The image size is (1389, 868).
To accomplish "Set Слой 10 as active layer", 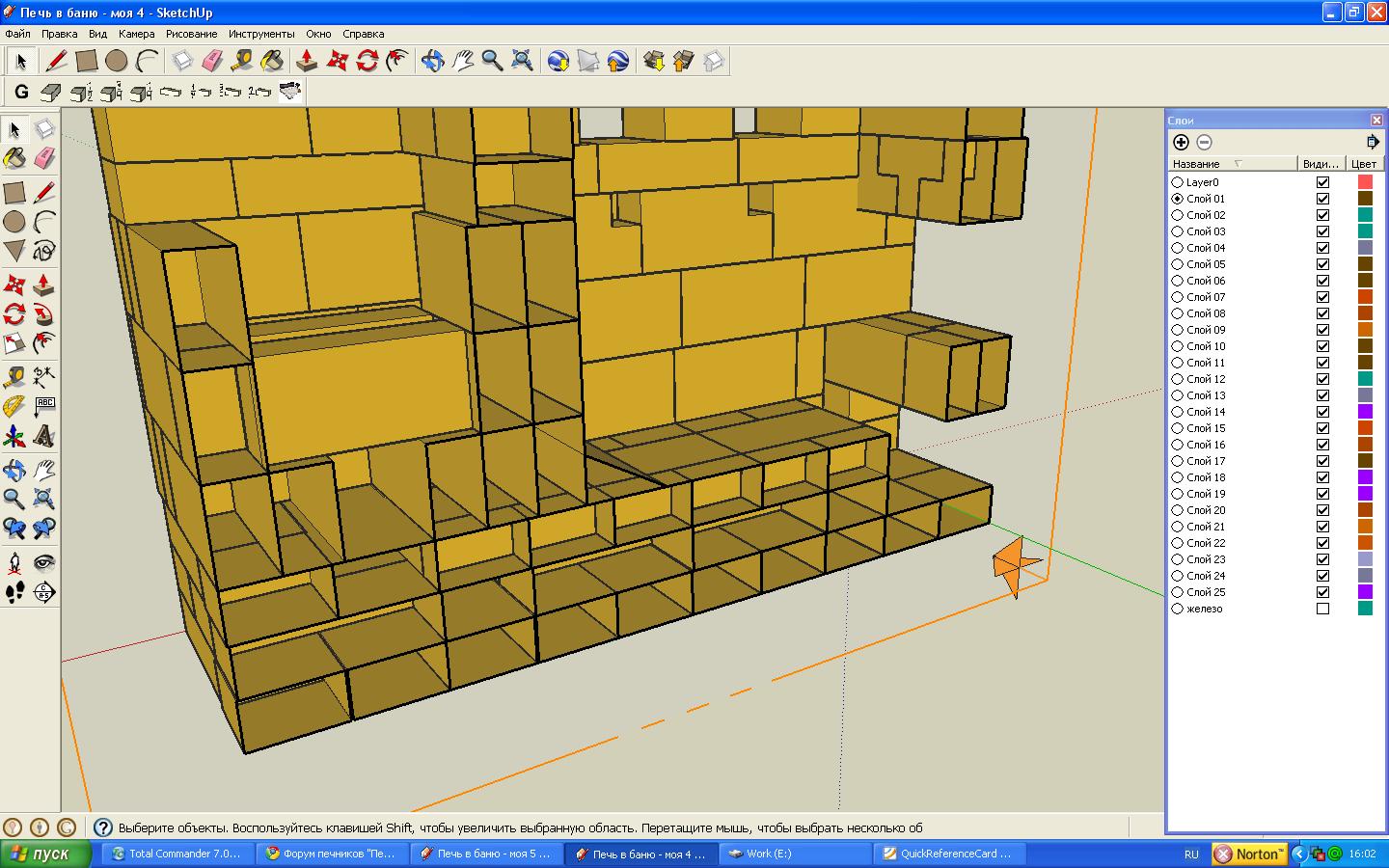I will (x=1177, y=346).
